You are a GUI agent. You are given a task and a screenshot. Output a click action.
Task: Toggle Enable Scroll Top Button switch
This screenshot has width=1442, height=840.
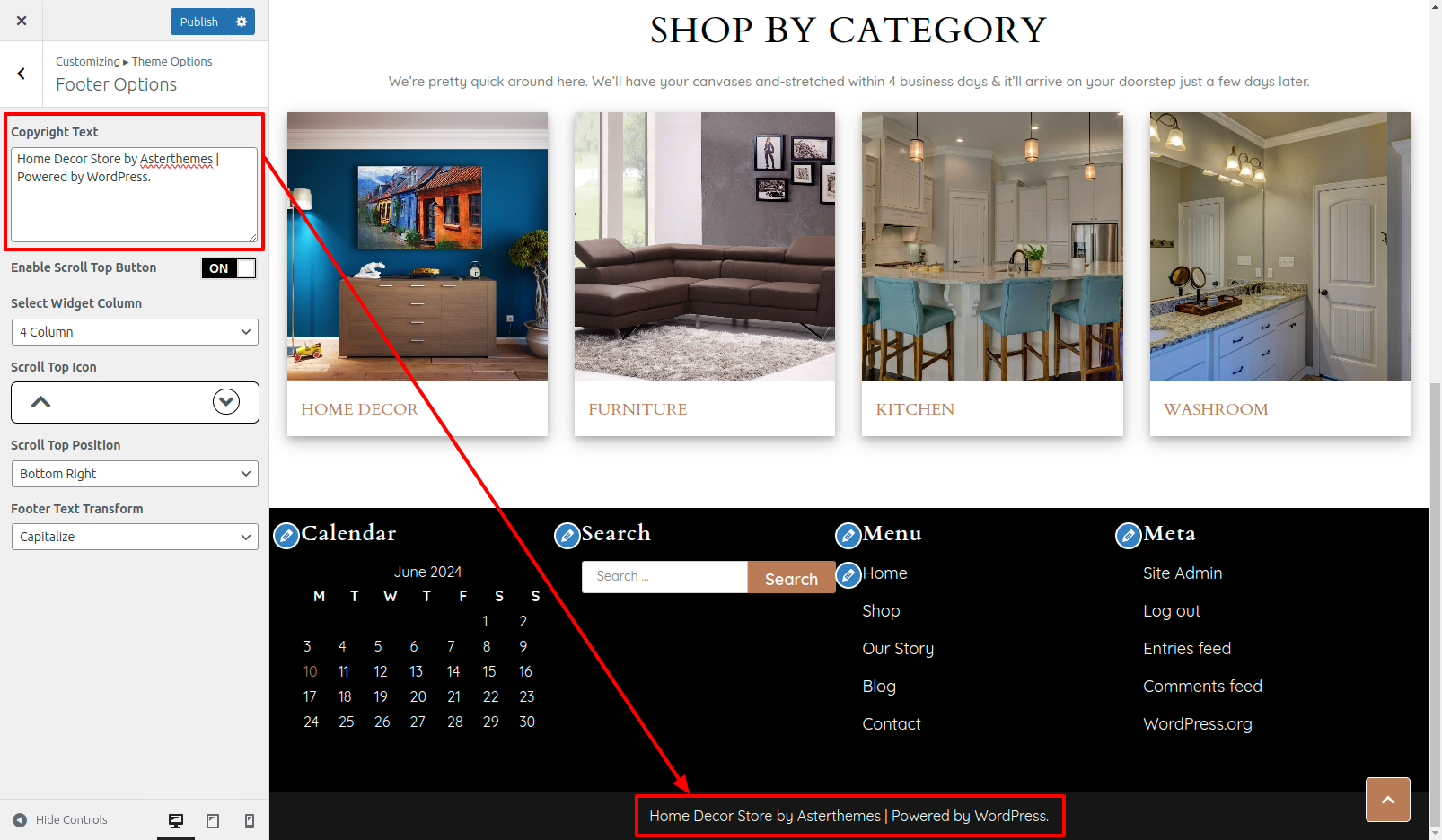click(x=229, y=268)
